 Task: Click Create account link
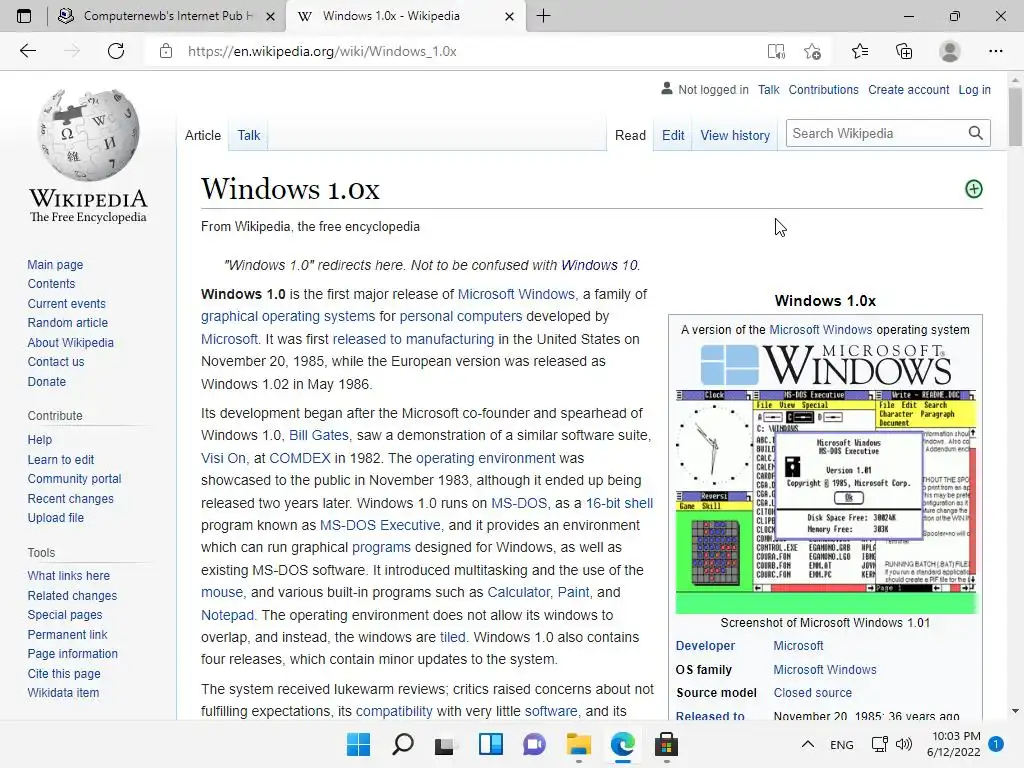coord(908,89)
